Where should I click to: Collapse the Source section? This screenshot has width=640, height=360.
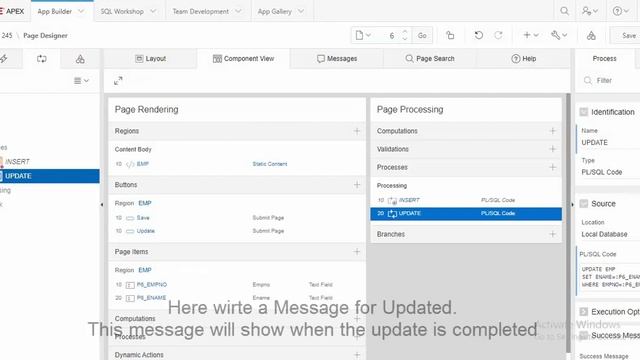click(x=584, y=204)
